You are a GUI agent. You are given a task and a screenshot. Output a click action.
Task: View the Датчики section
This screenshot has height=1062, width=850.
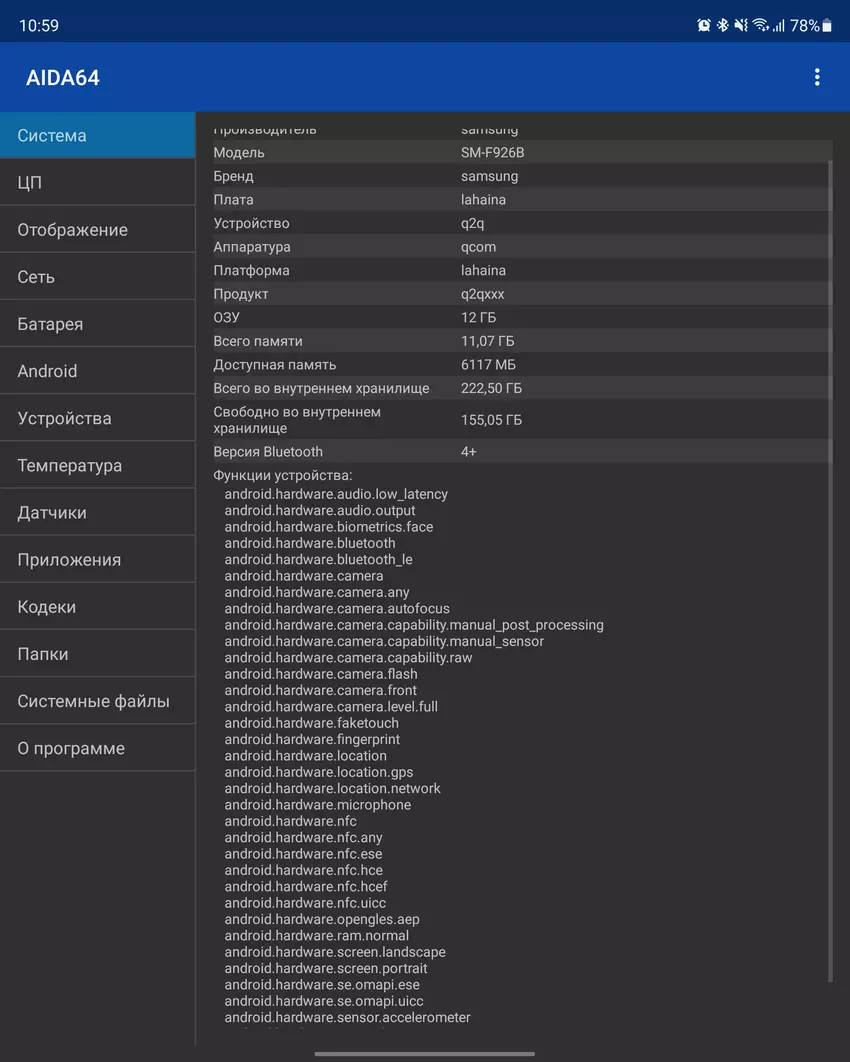(97, 512)
